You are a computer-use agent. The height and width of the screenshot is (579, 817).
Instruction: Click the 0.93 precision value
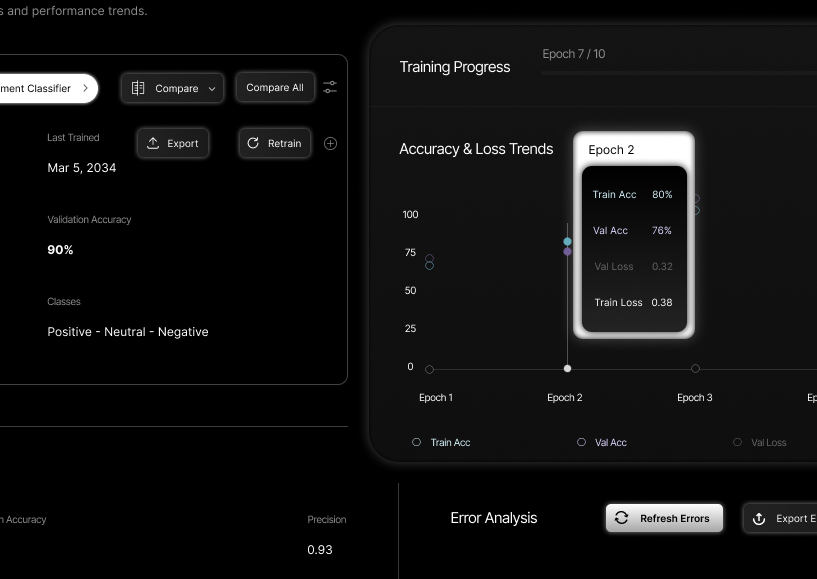320,550
